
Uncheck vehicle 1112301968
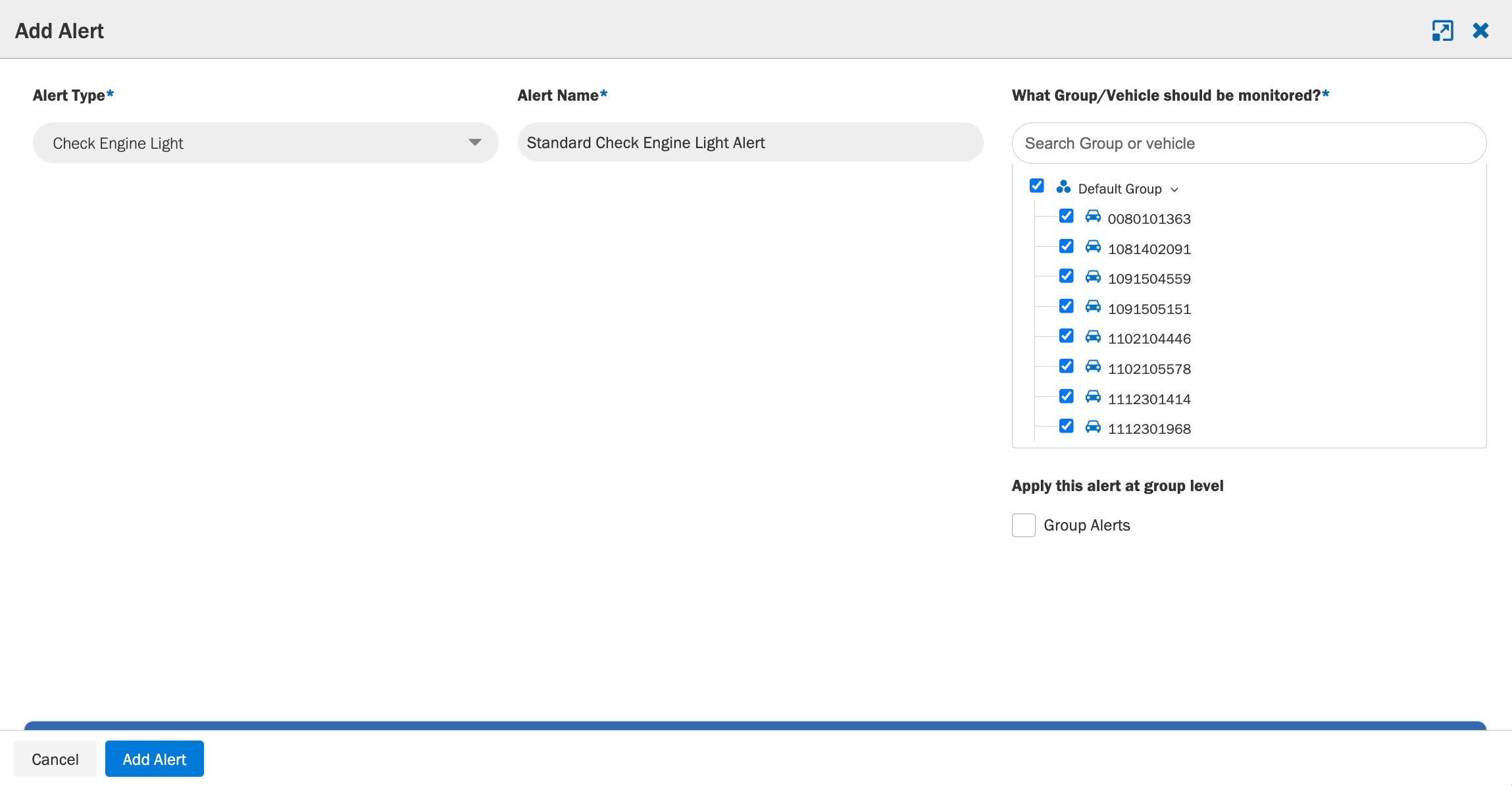click(1067, 426)
